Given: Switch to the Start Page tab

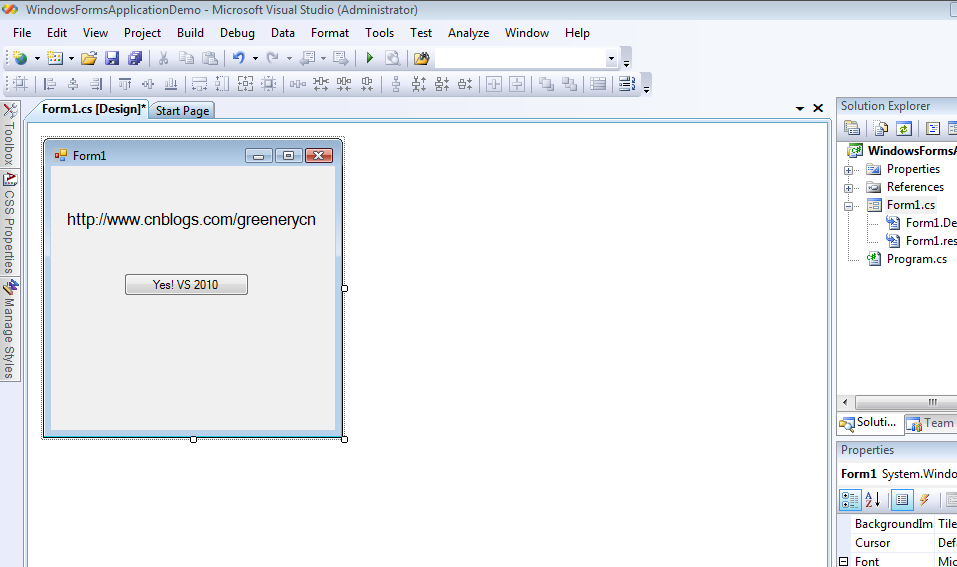Looking at the screenshot, I should 182,110.
